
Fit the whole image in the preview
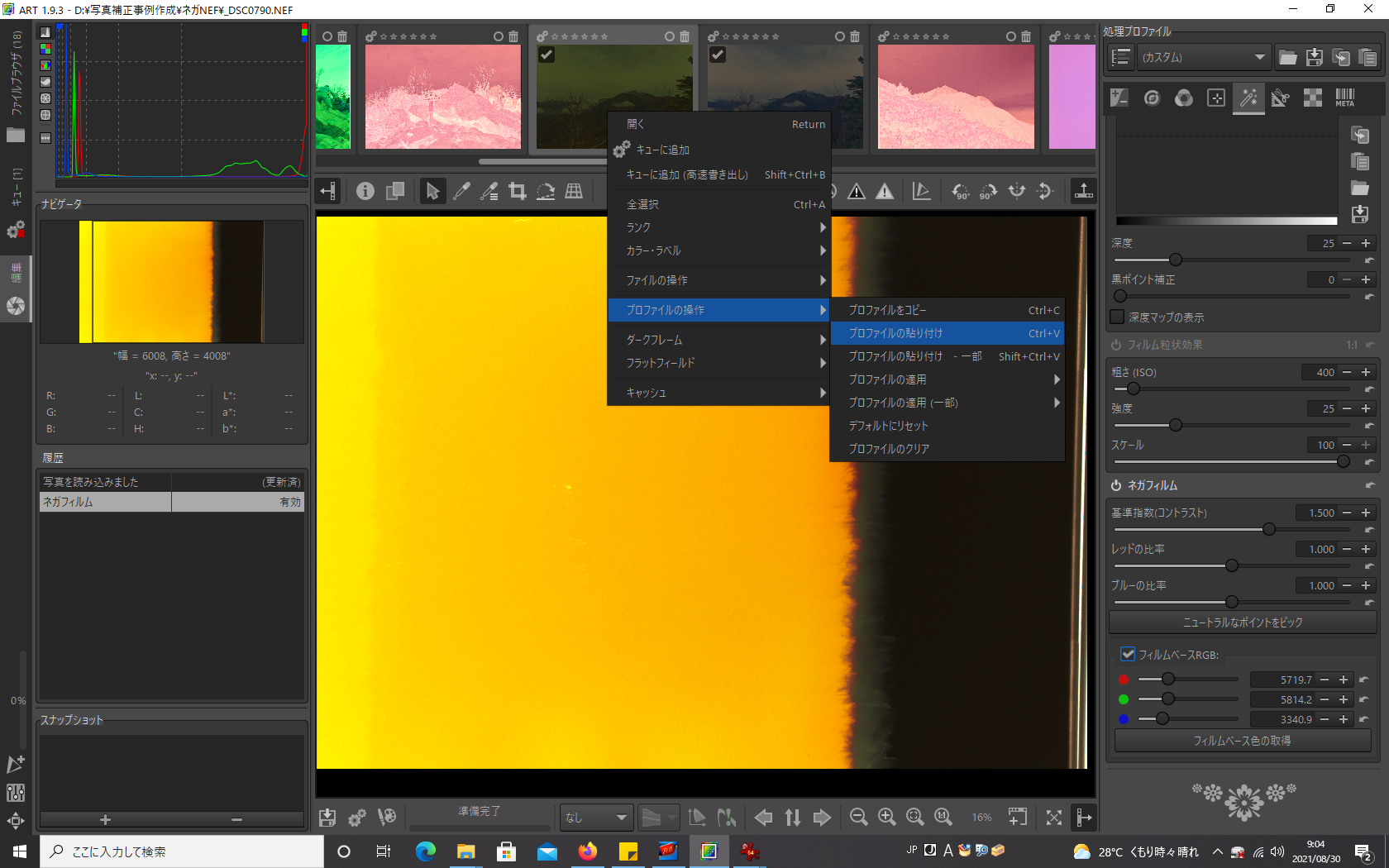pyautogui.click(x=915, y=818)
